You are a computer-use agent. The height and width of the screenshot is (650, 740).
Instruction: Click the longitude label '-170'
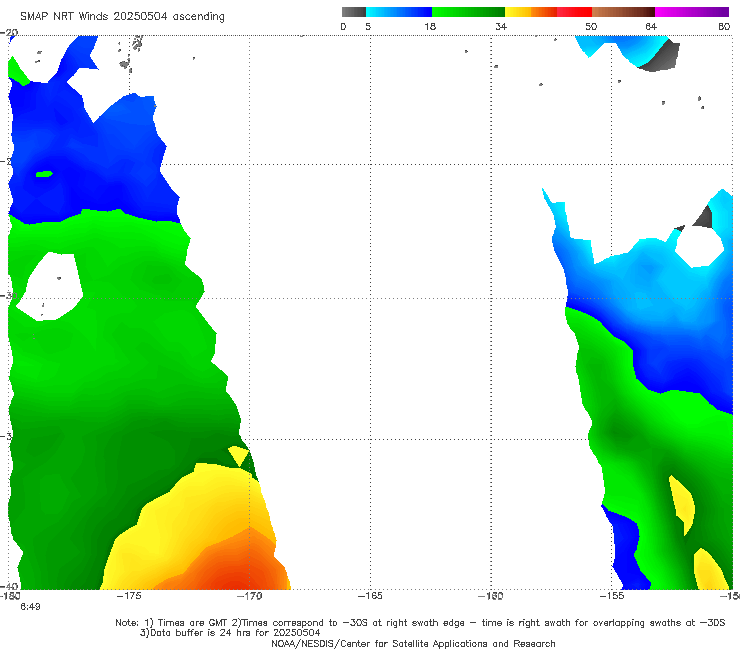(249, 596)
